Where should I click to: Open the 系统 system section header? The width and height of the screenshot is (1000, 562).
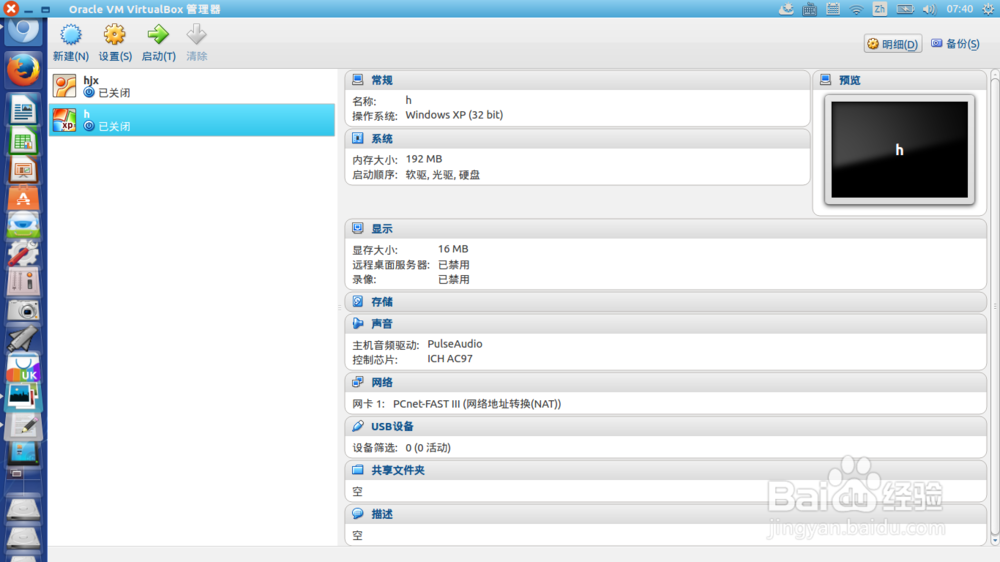point(577,139)
